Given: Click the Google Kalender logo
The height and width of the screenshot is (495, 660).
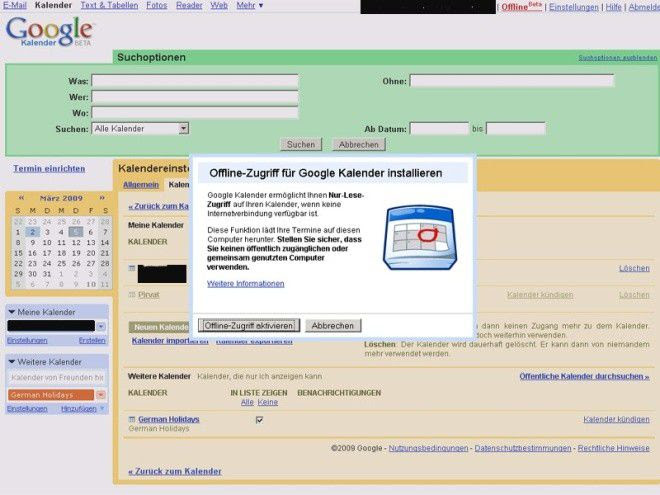Looking at the screenshot, I should 49,32.
